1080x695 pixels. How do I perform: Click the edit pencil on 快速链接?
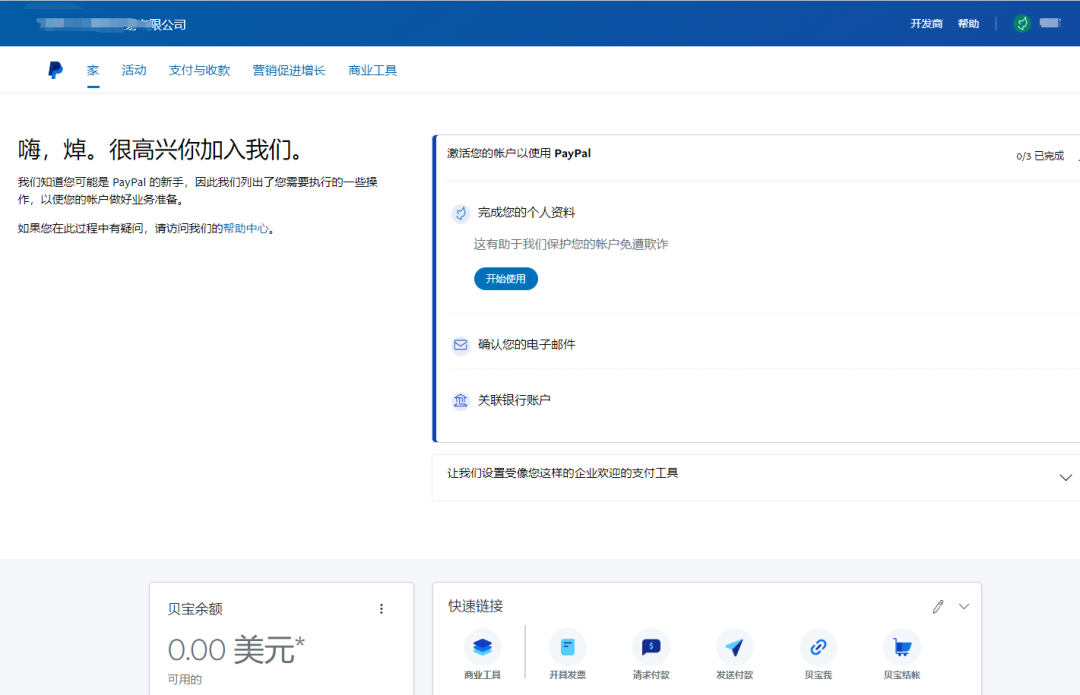(x=937, y=606)
